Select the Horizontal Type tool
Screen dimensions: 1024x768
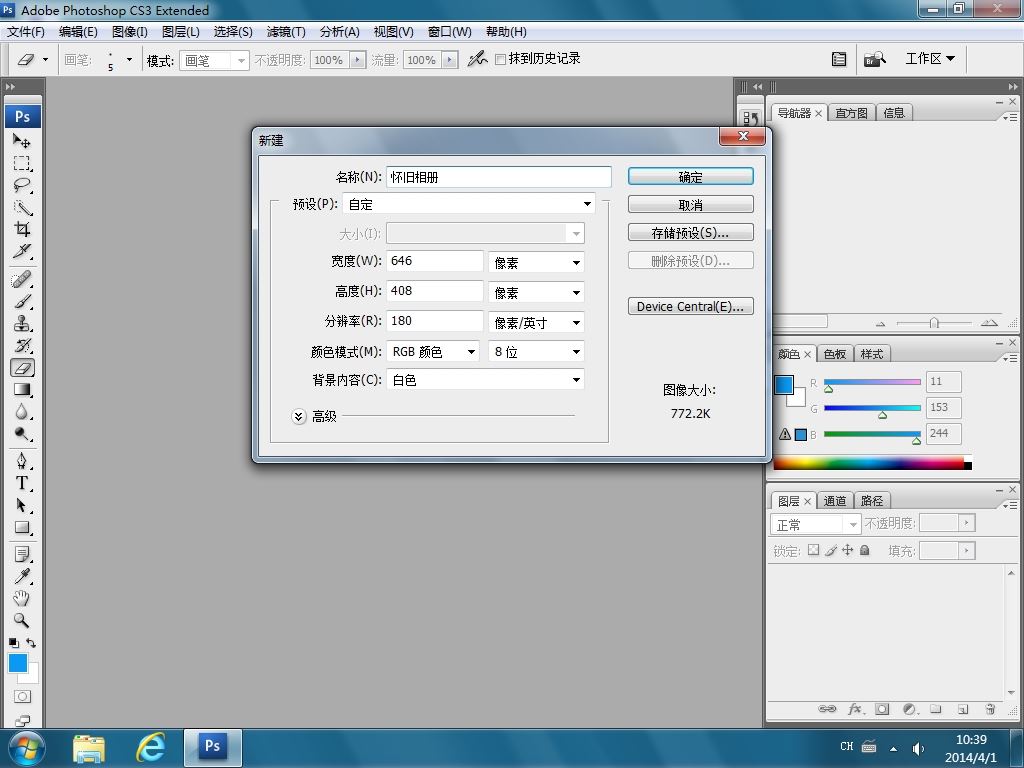pyautogui.click(x=21, y=483)
